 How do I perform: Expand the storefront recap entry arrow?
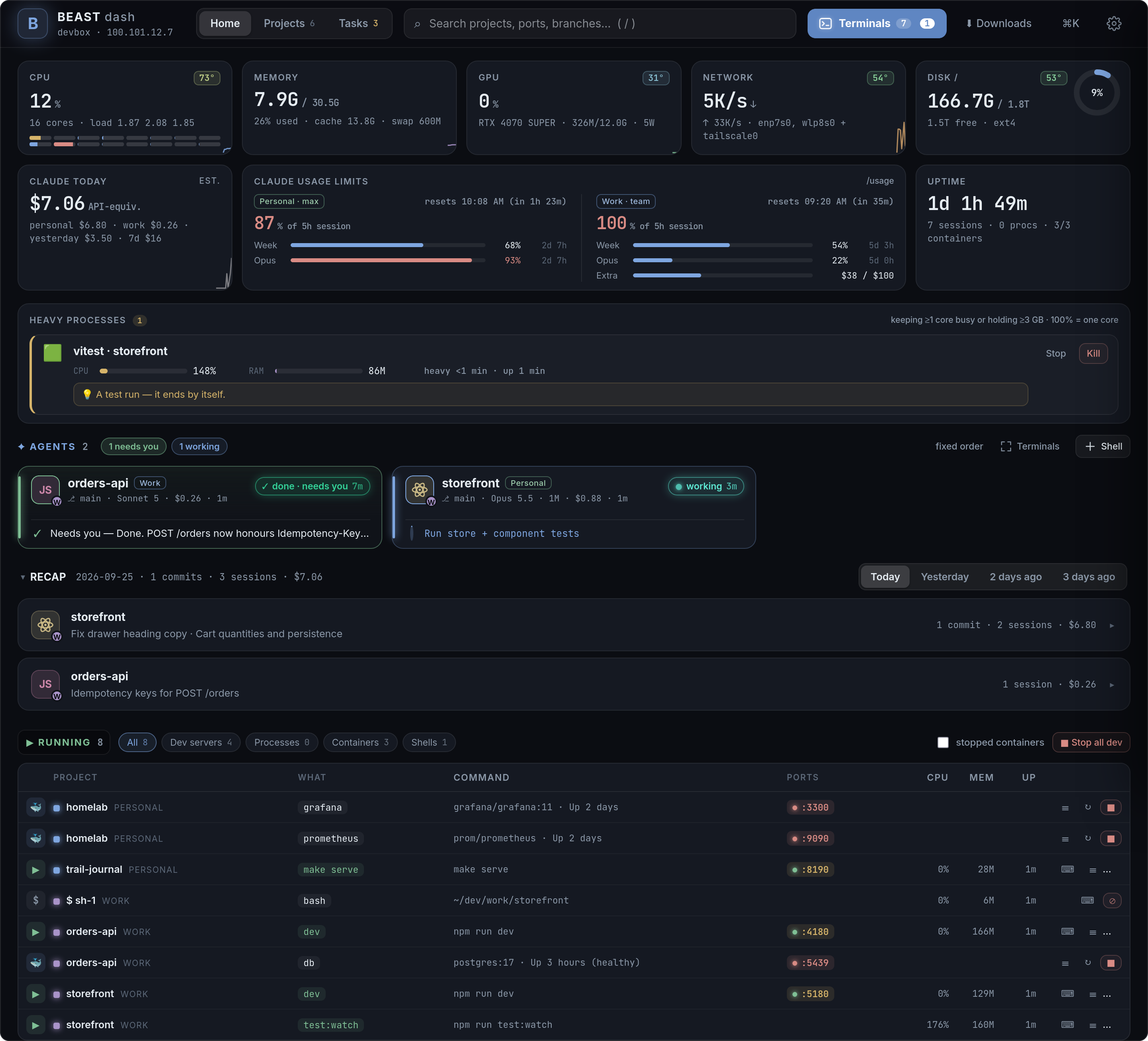[1112, 625]
